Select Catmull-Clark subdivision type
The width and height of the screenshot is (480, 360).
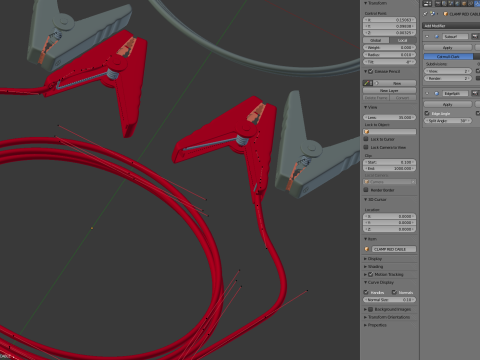448,56
